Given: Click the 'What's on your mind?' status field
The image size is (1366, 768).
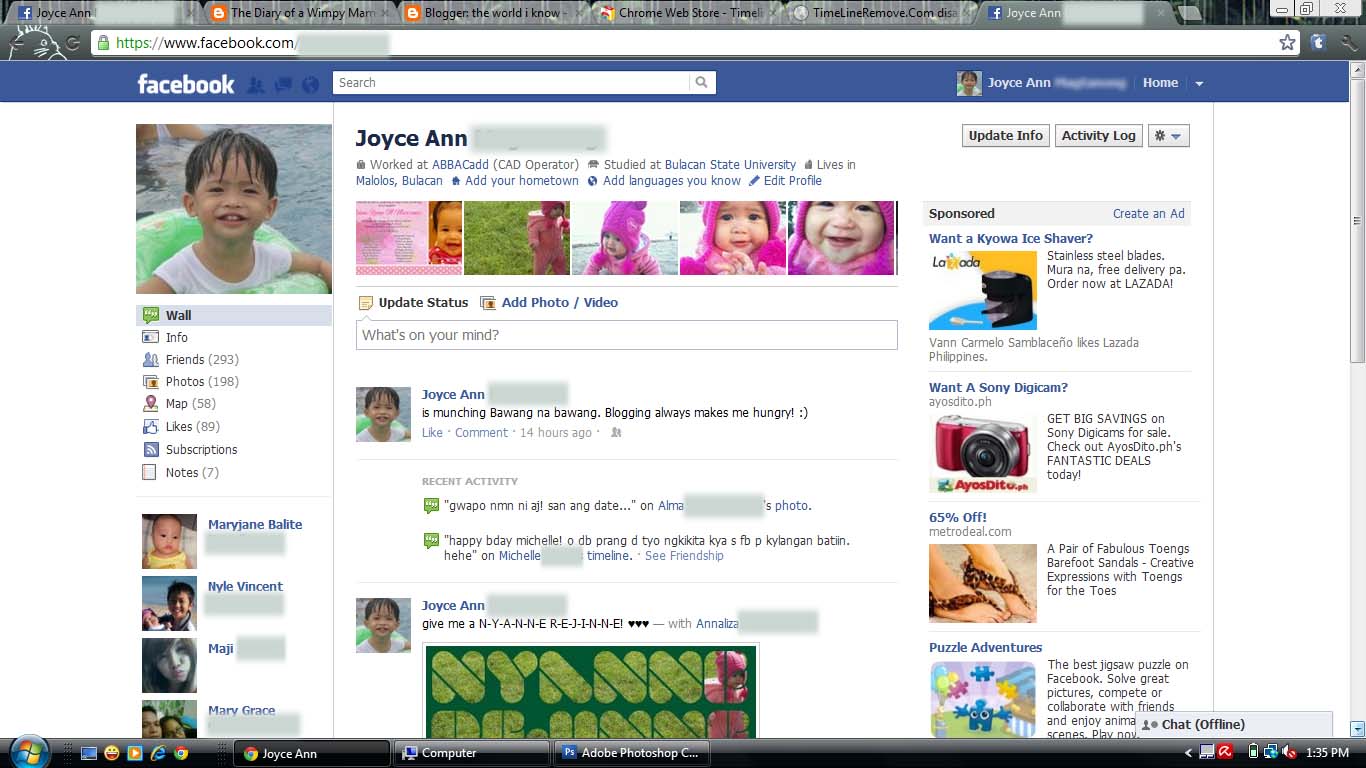Looking at the screenshot, I should (627, 335).
